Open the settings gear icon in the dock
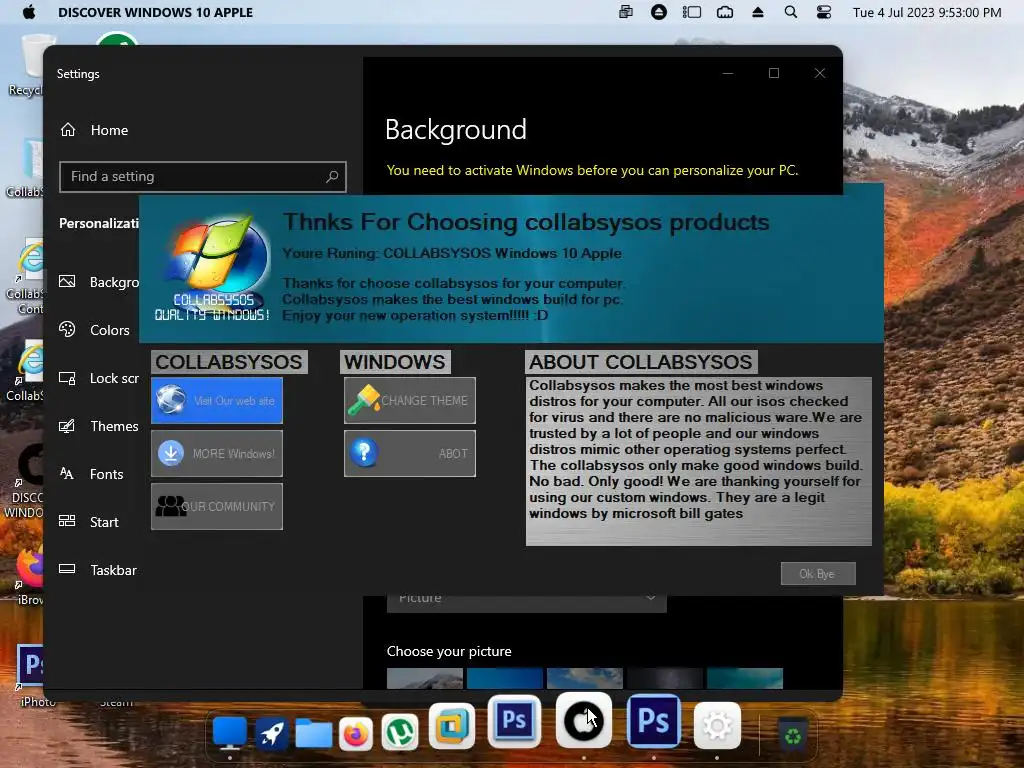 [717, 726]
